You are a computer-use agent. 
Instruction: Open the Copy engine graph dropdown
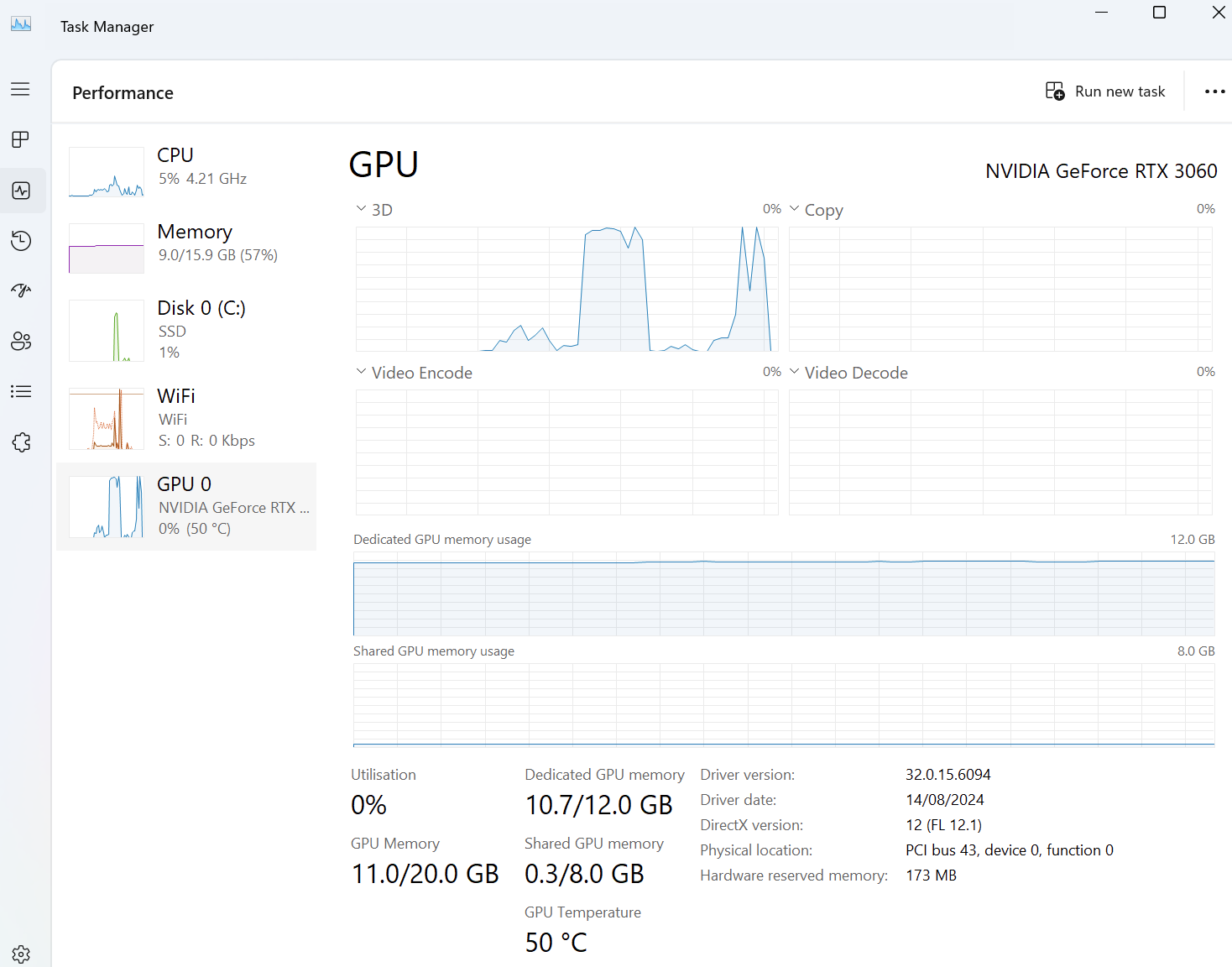click(816, 210)
